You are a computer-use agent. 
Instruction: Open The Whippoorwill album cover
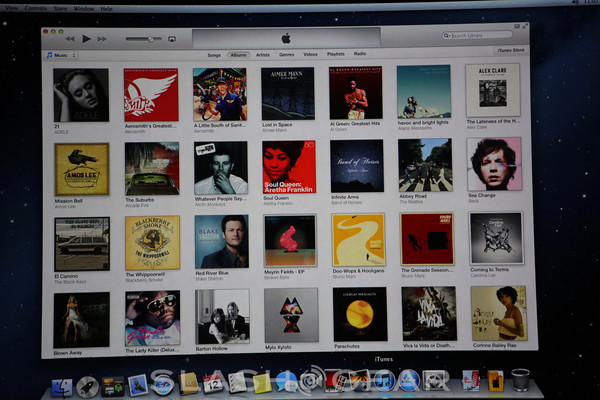(x=152, y=243)
